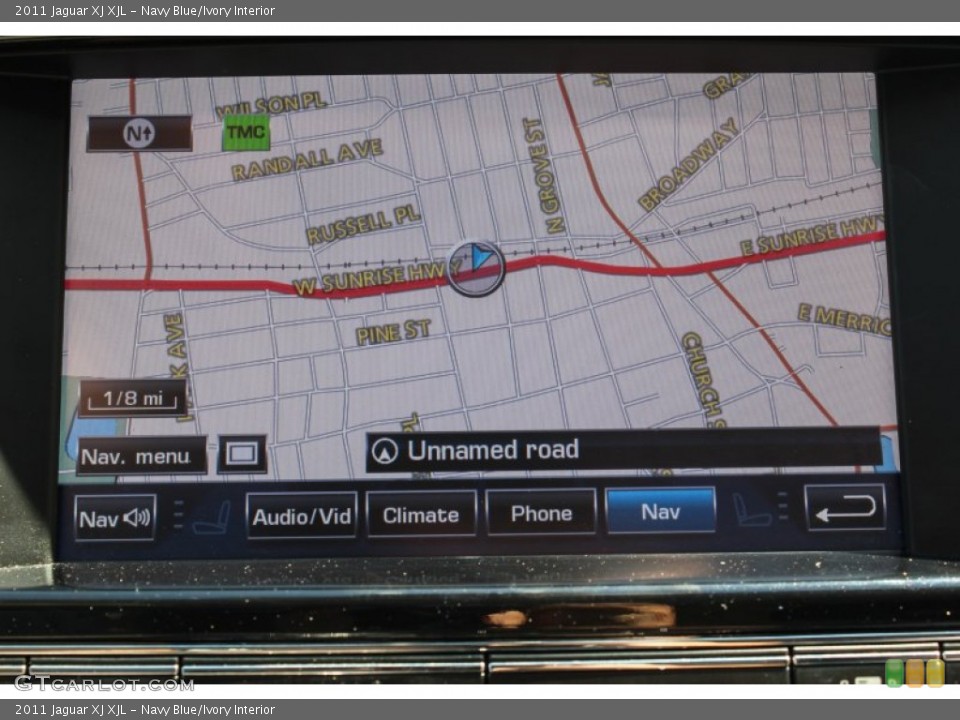Tap the map view screen icon
The height and width of the screenshot is (720, 960).
(242, 454)
